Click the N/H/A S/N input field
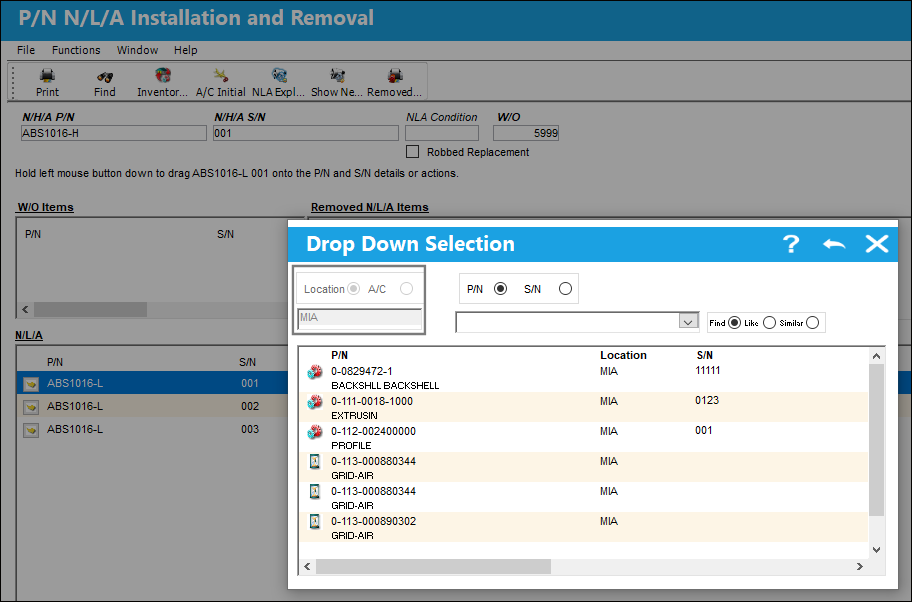 pyautogui.click(x=305, y=133)
